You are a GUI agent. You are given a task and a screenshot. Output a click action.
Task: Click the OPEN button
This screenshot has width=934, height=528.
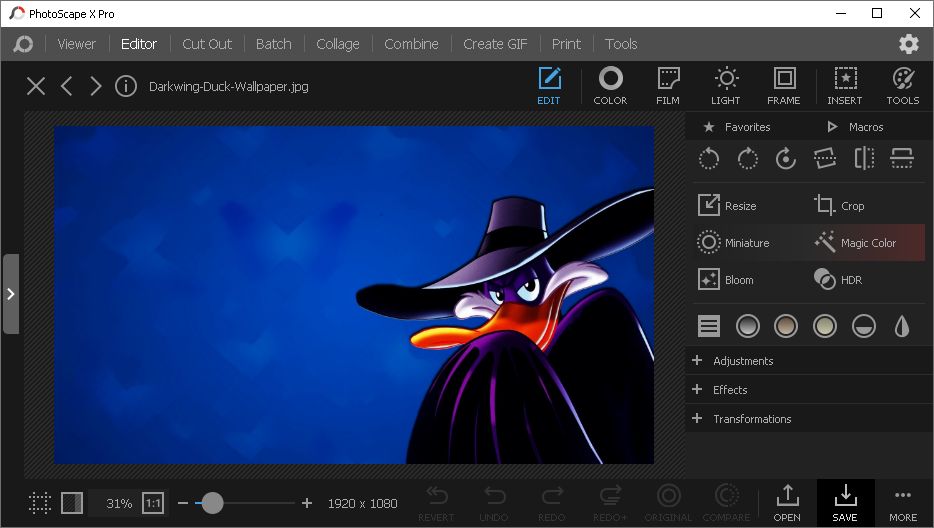787,504
